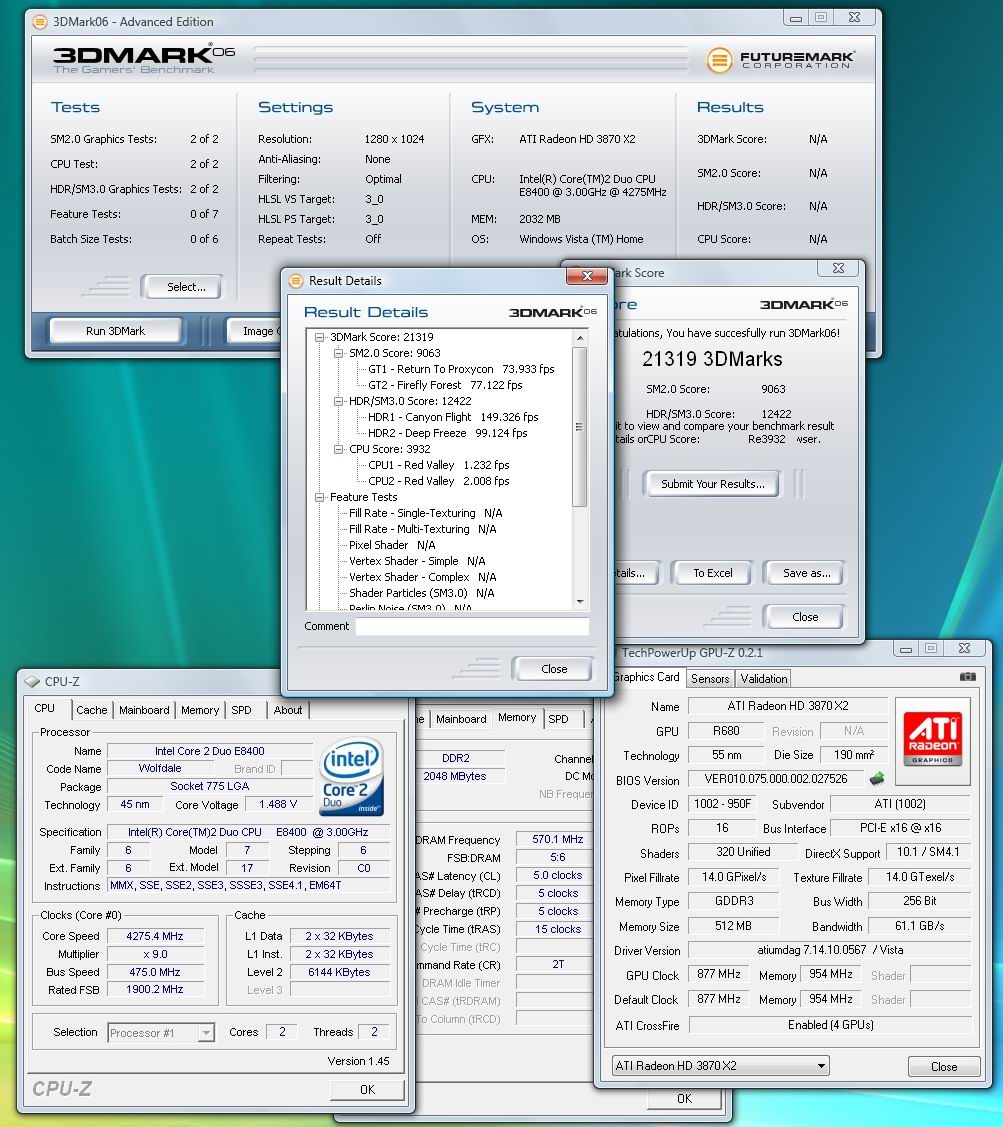
Task: Click the GPU Clock 877 MHz value
Action: [718, 974]
